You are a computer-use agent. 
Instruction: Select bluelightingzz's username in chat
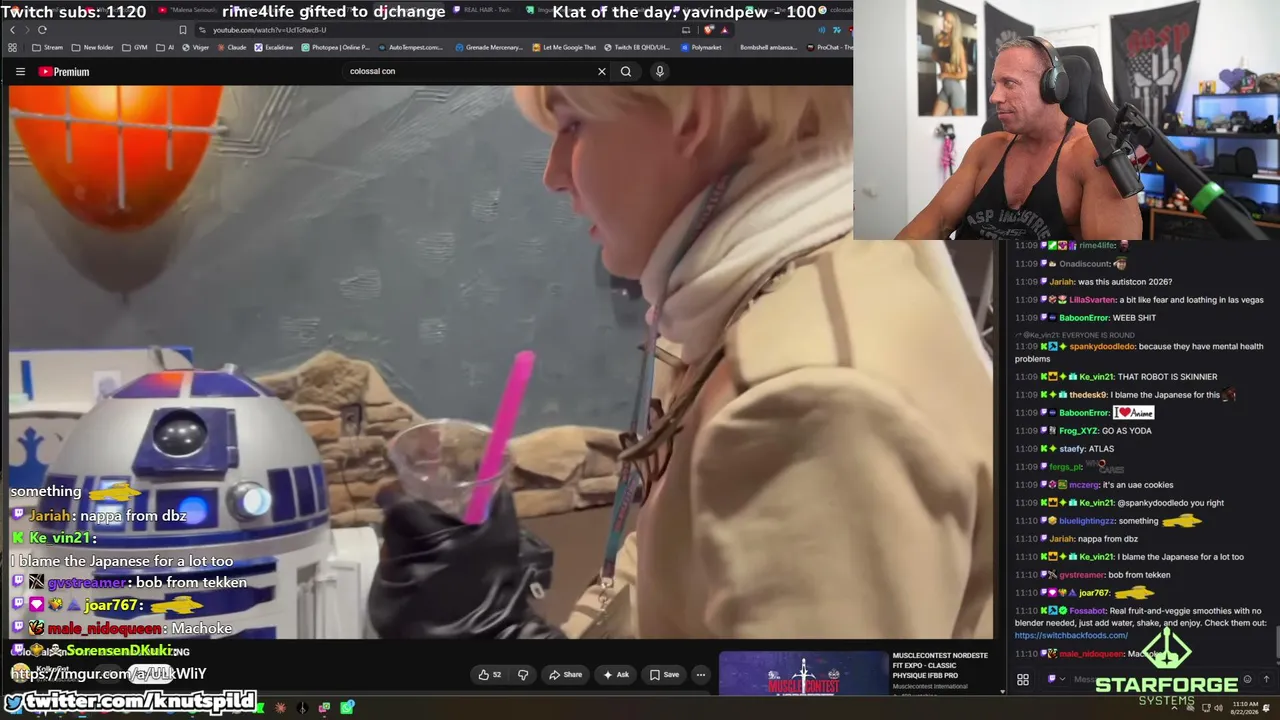(1086, 521)
